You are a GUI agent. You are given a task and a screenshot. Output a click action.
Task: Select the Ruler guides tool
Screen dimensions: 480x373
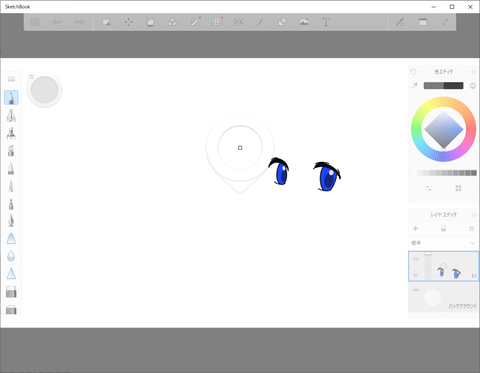[195, 22]
